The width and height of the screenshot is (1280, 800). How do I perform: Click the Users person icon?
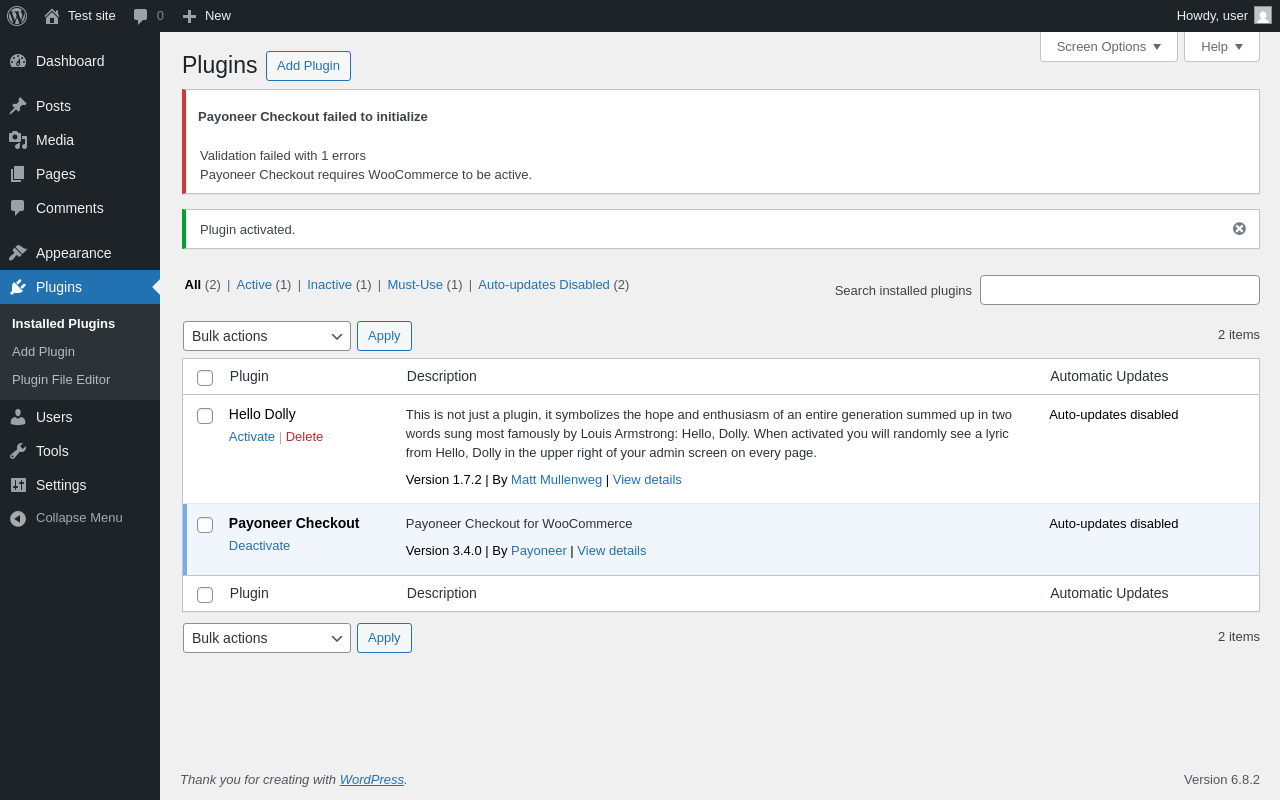pyautogui.click(x=18, y=417)
